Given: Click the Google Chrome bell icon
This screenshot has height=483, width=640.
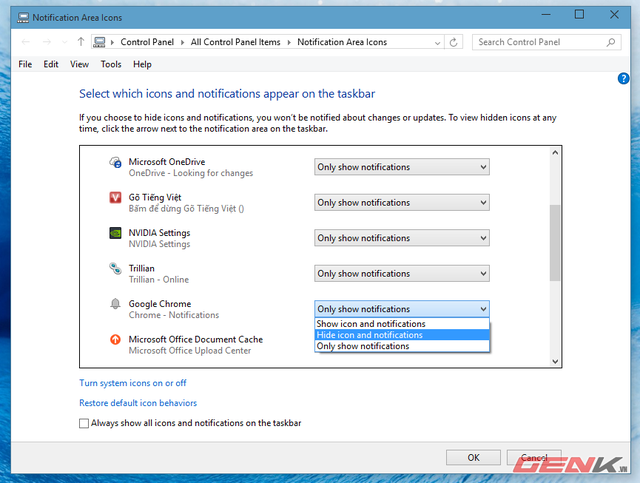Looking at the screenshot, I should [116, 304].
